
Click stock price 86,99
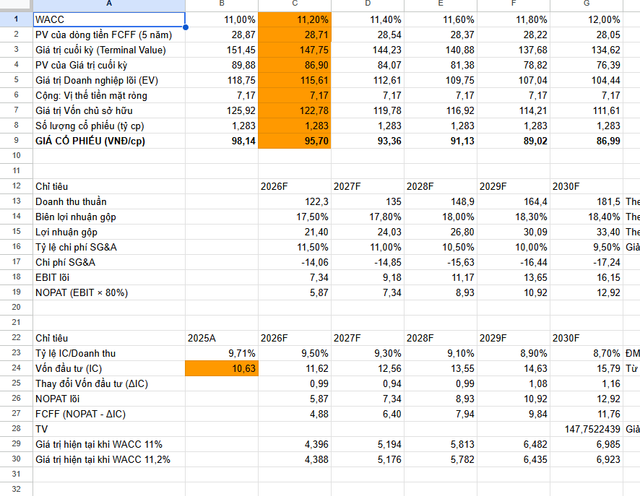pos(587,141)
